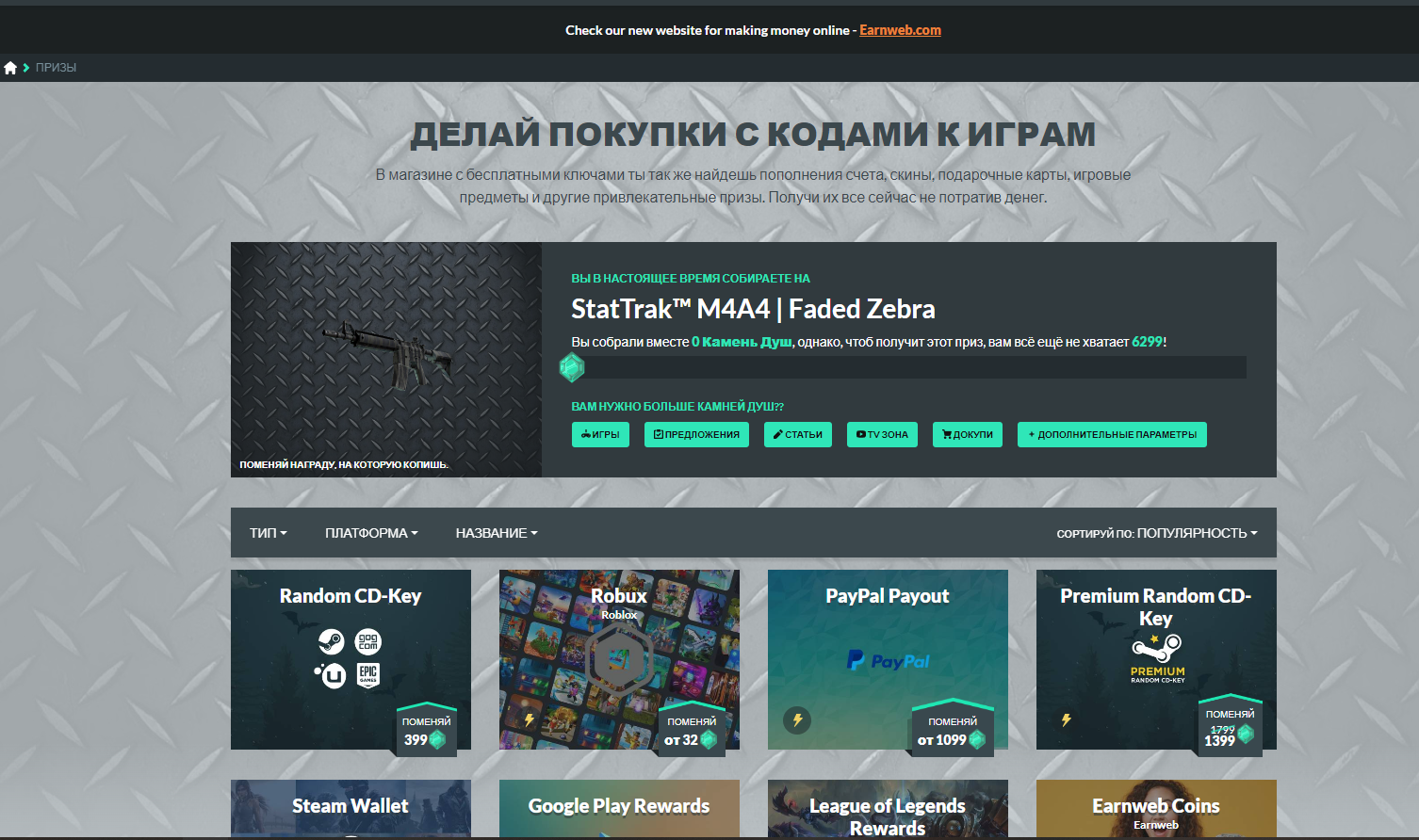
Task: Click ПОМЕНЯЙ НАГРАДУ caption on rifle image
Action: click(x=344, y=464)
